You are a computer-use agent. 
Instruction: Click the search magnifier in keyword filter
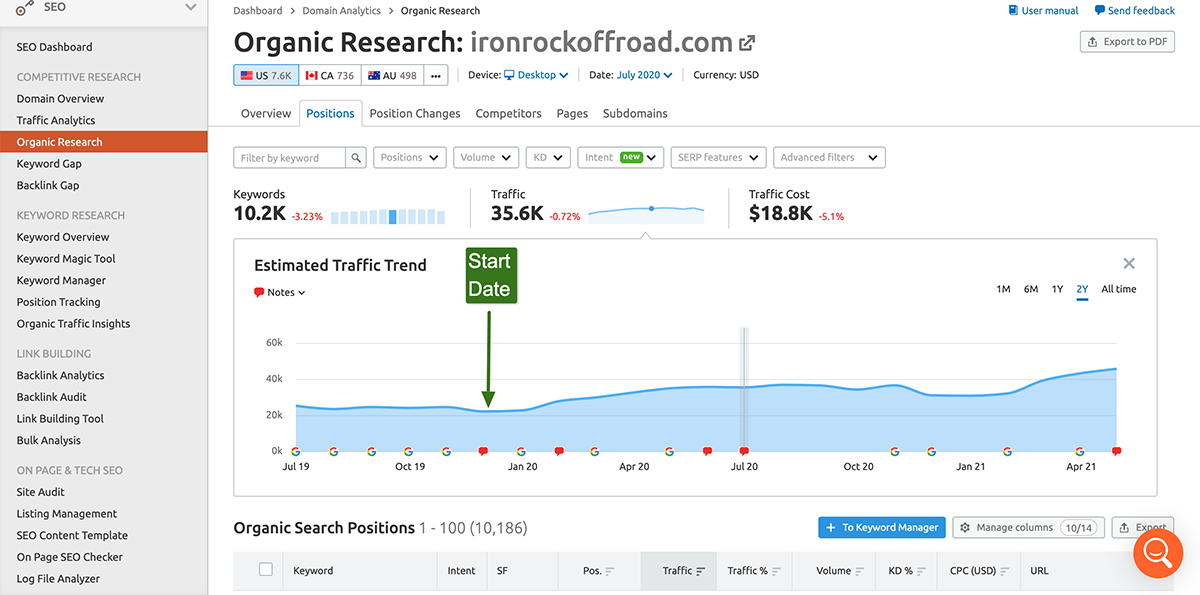356,158
